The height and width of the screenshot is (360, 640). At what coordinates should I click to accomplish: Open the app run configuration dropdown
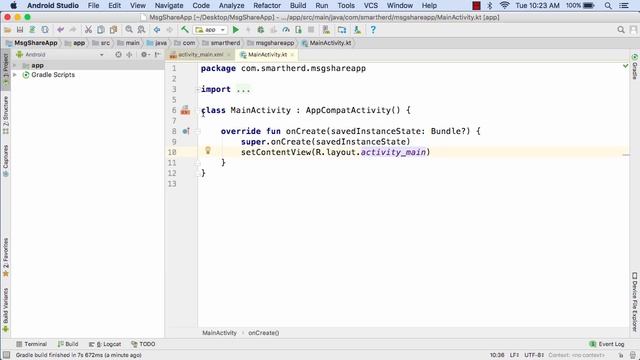tap(210, 30)
